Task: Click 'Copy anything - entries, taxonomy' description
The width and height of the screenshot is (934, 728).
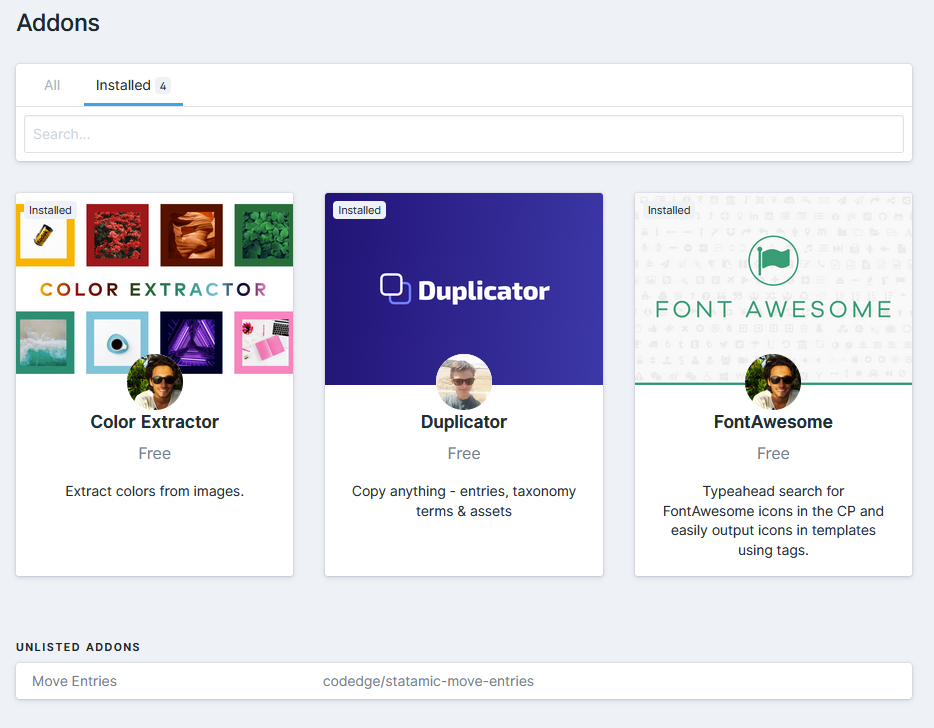Action: (463, 501)
